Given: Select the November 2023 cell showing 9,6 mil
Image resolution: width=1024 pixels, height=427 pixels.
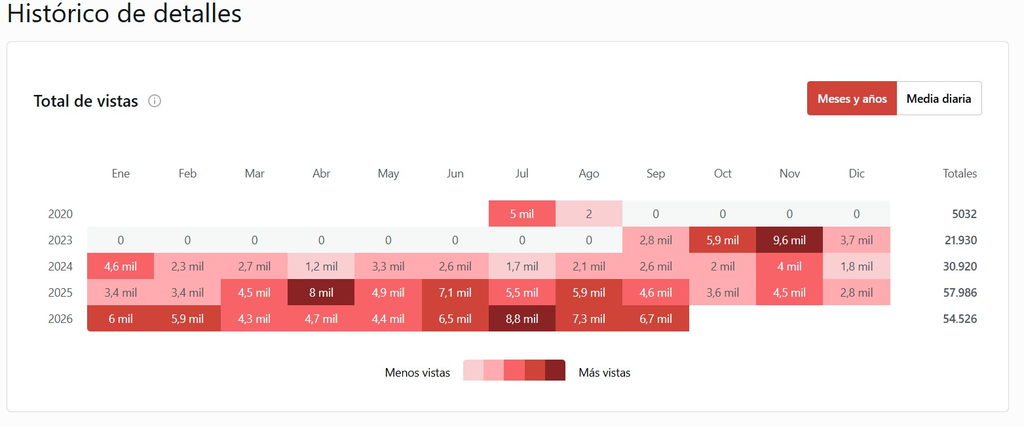Looking at the screenshot, I should tap(790, 240).
